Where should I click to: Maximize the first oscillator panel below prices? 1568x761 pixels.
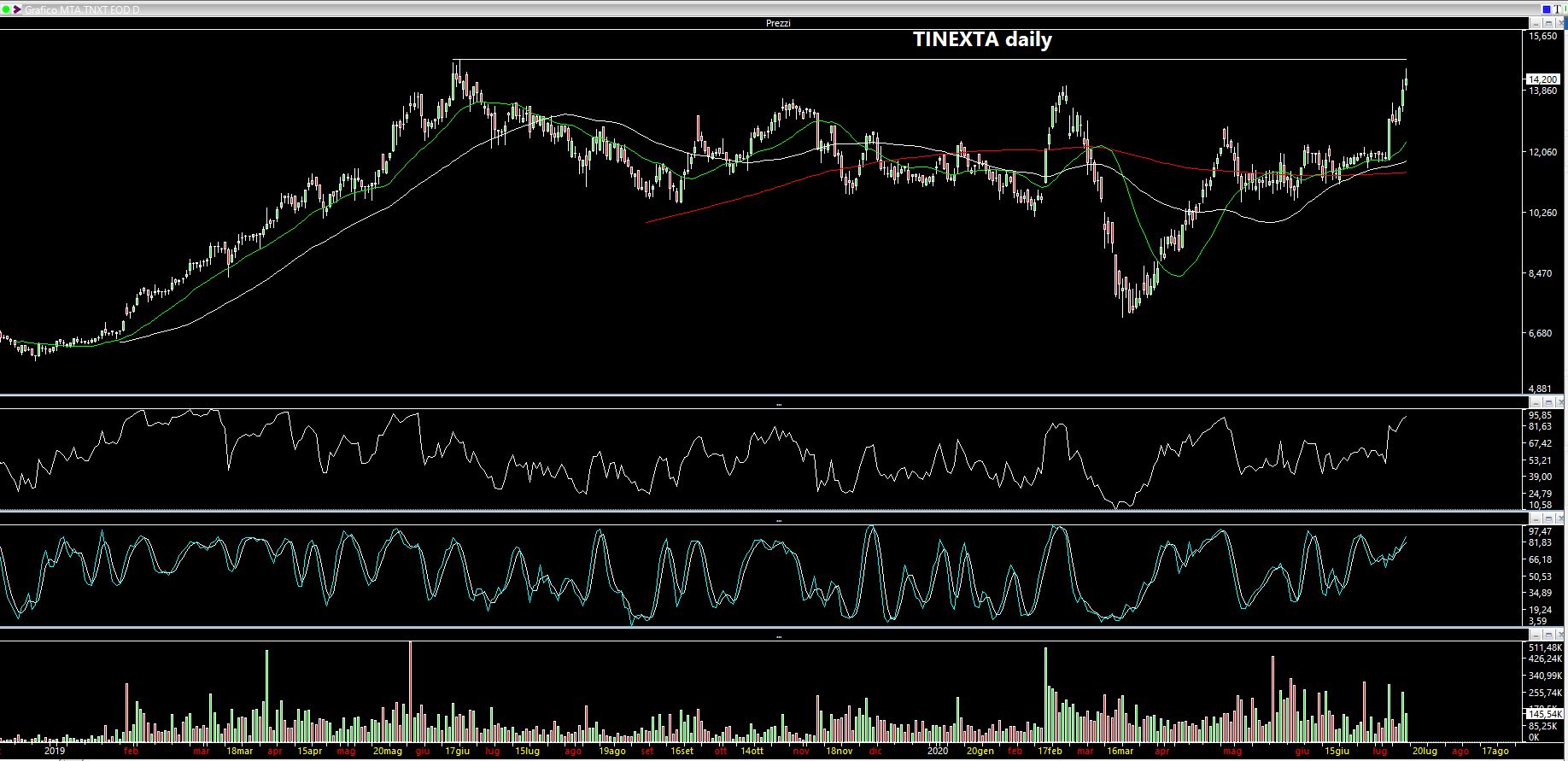pos(1548,402)
